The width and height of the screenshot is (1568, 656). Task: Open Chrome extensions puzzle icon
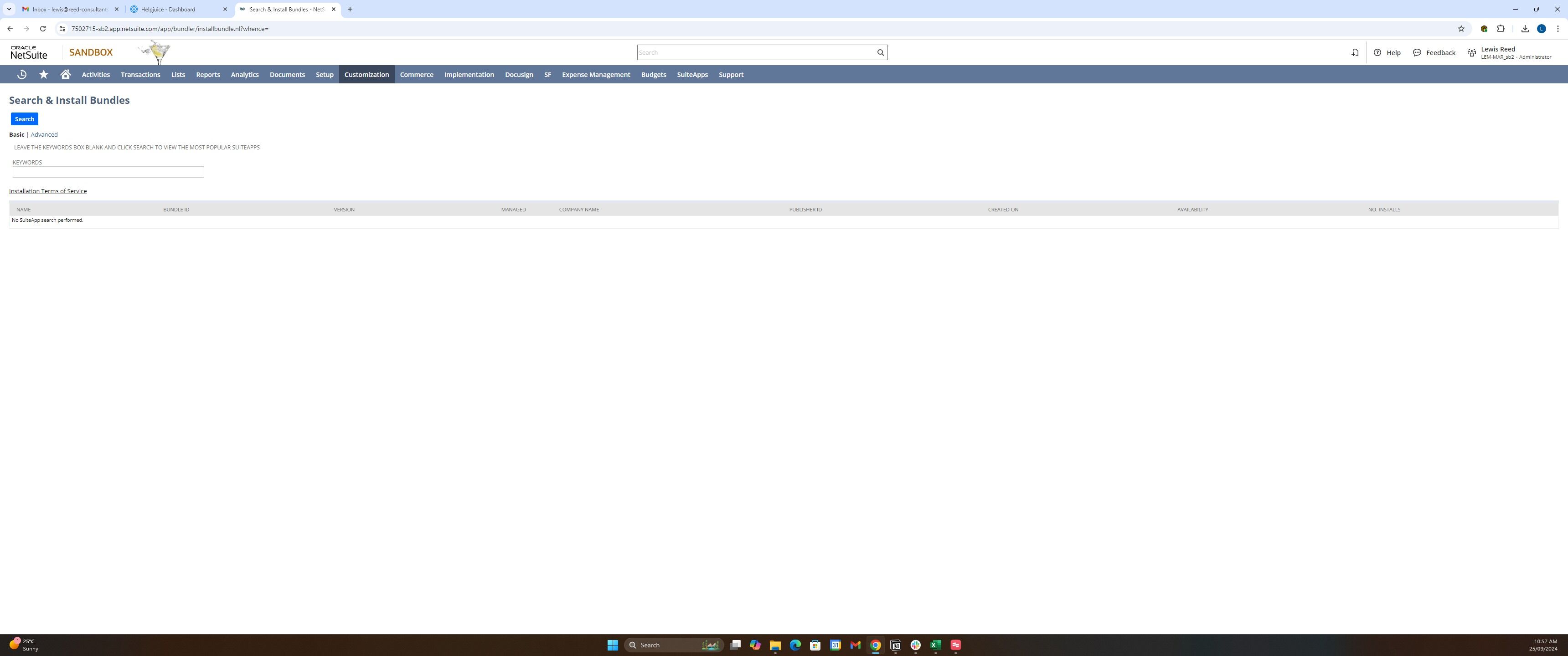1501,29
